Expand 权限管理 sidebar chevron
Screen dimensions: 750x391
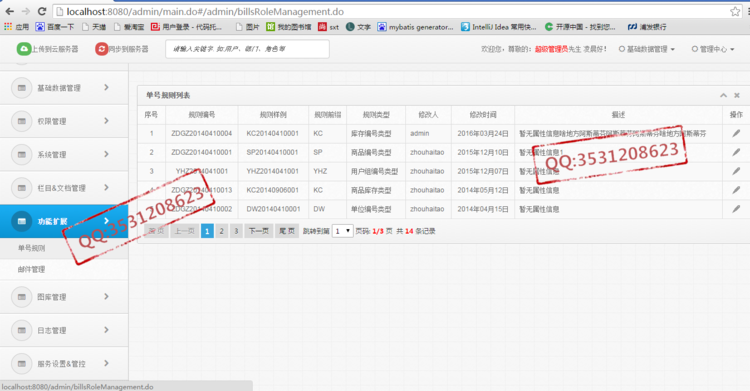[106, 121]
